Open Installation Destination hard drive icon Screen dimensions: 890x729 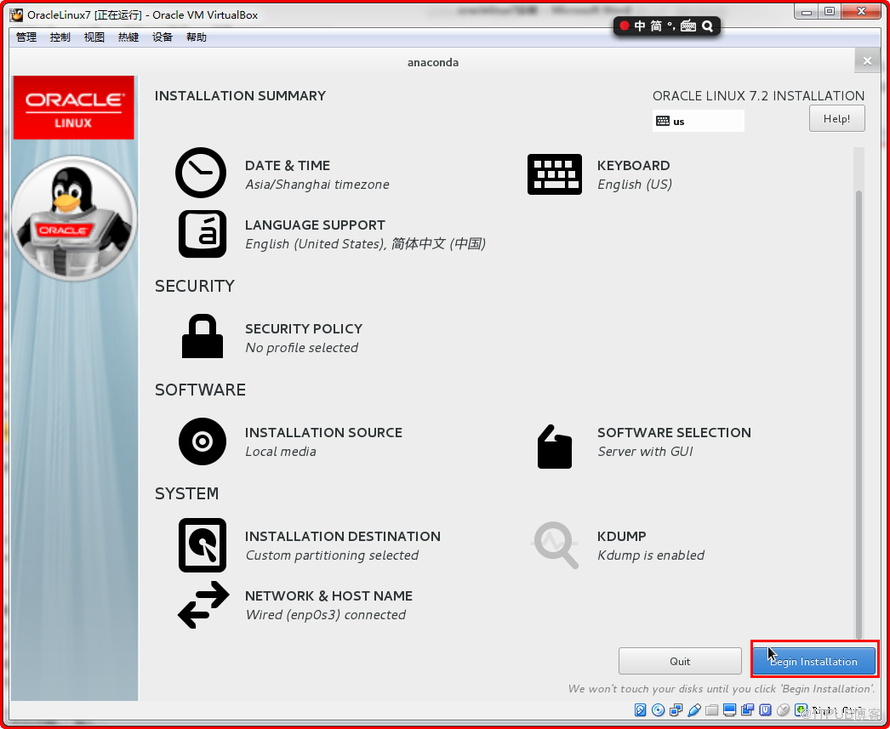point(203,545)
